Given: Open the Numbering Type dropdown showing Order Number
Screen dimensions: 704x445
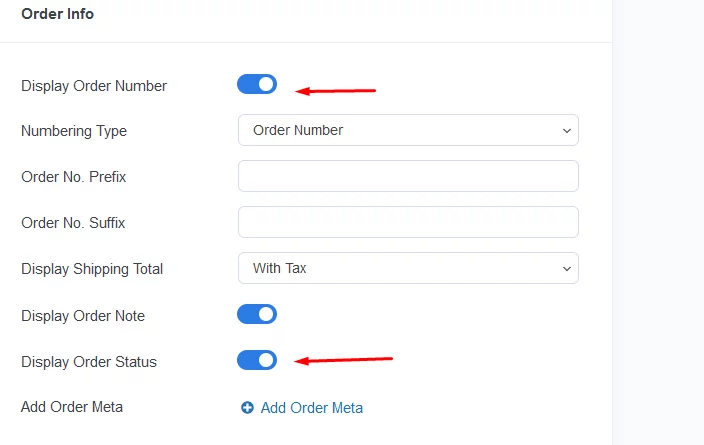Looking at the screenshot, I should point(408,130).
